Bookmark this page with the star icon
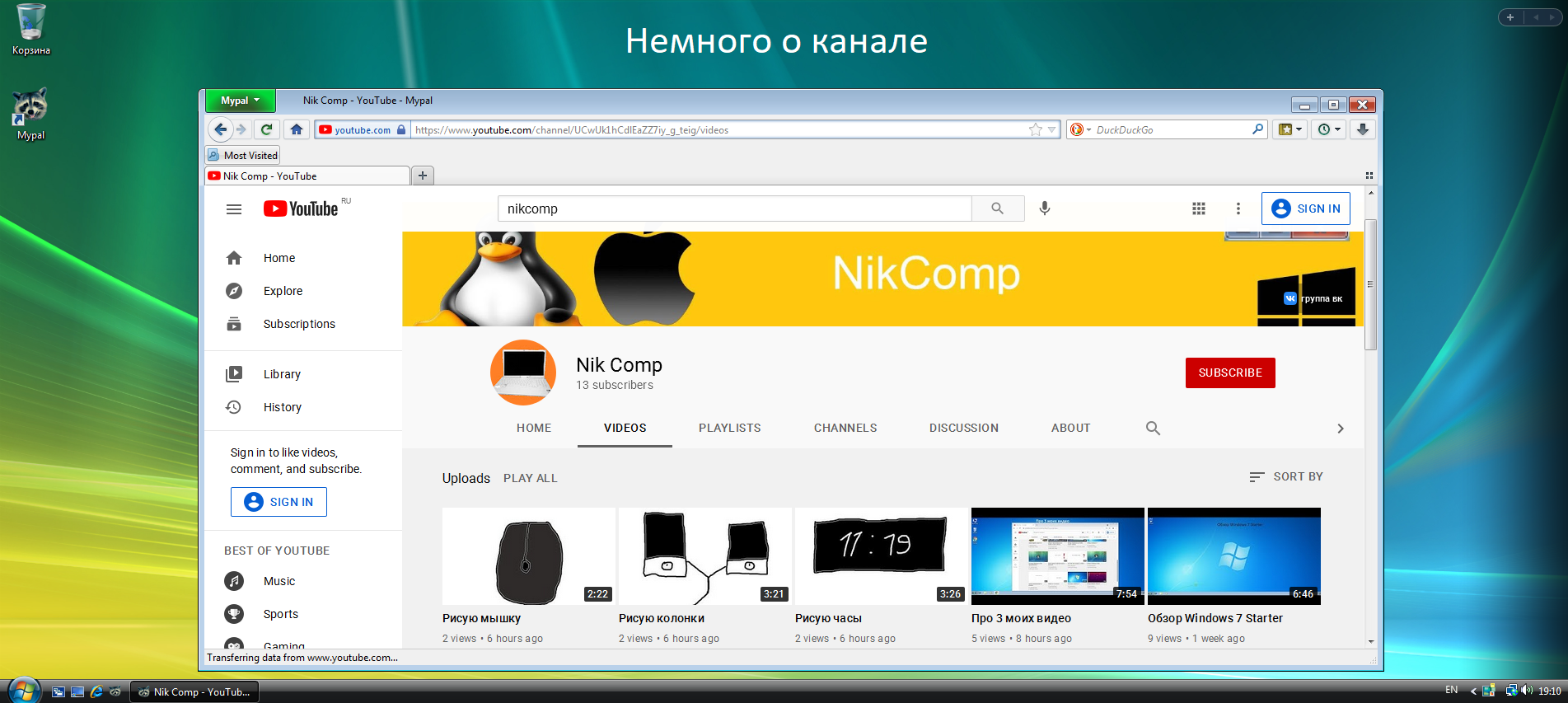 [x=1036, y=129]
